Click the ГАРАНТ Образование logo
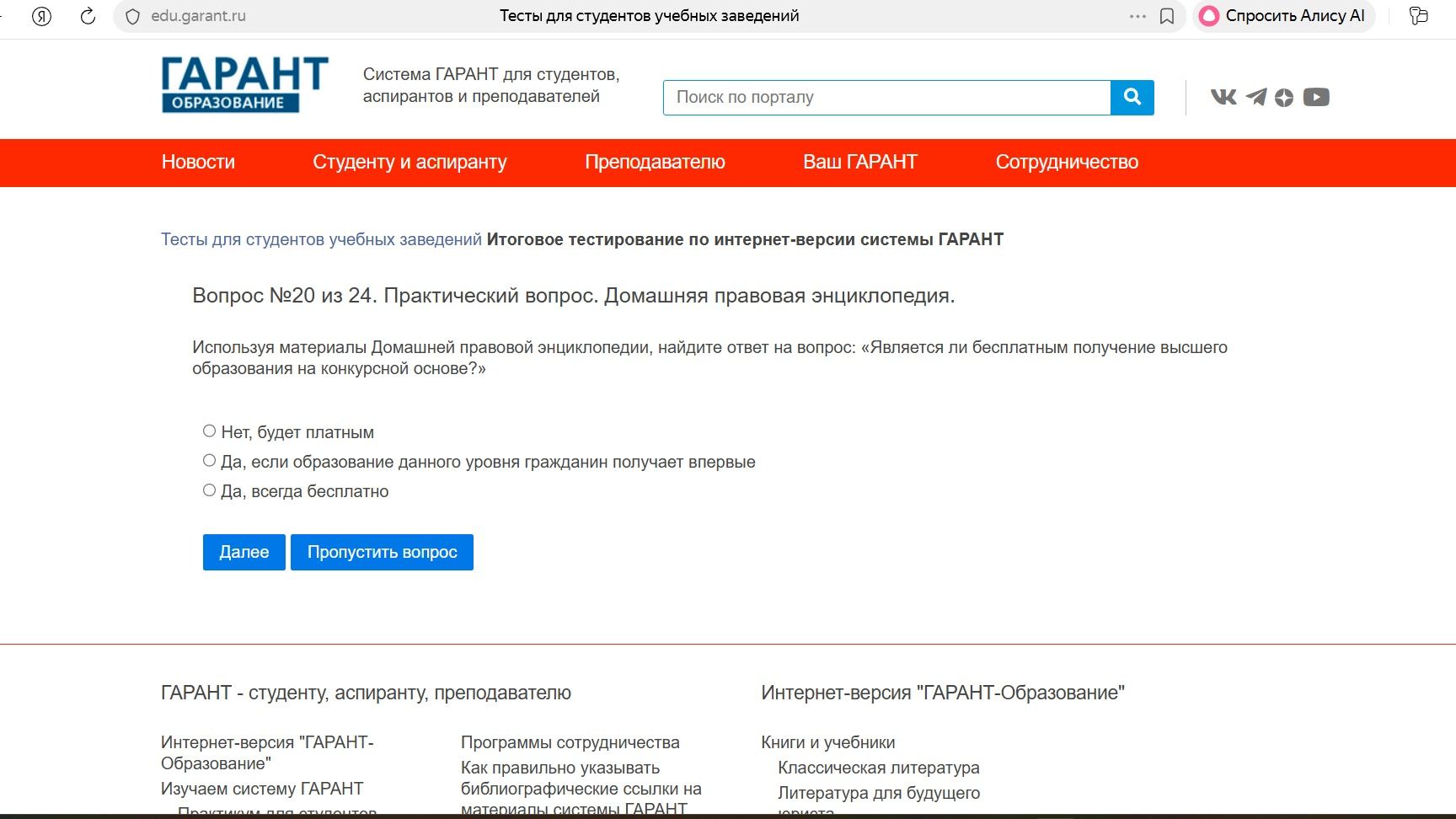The height and width of the screenshot is (819, 1456). coord(244,84)
